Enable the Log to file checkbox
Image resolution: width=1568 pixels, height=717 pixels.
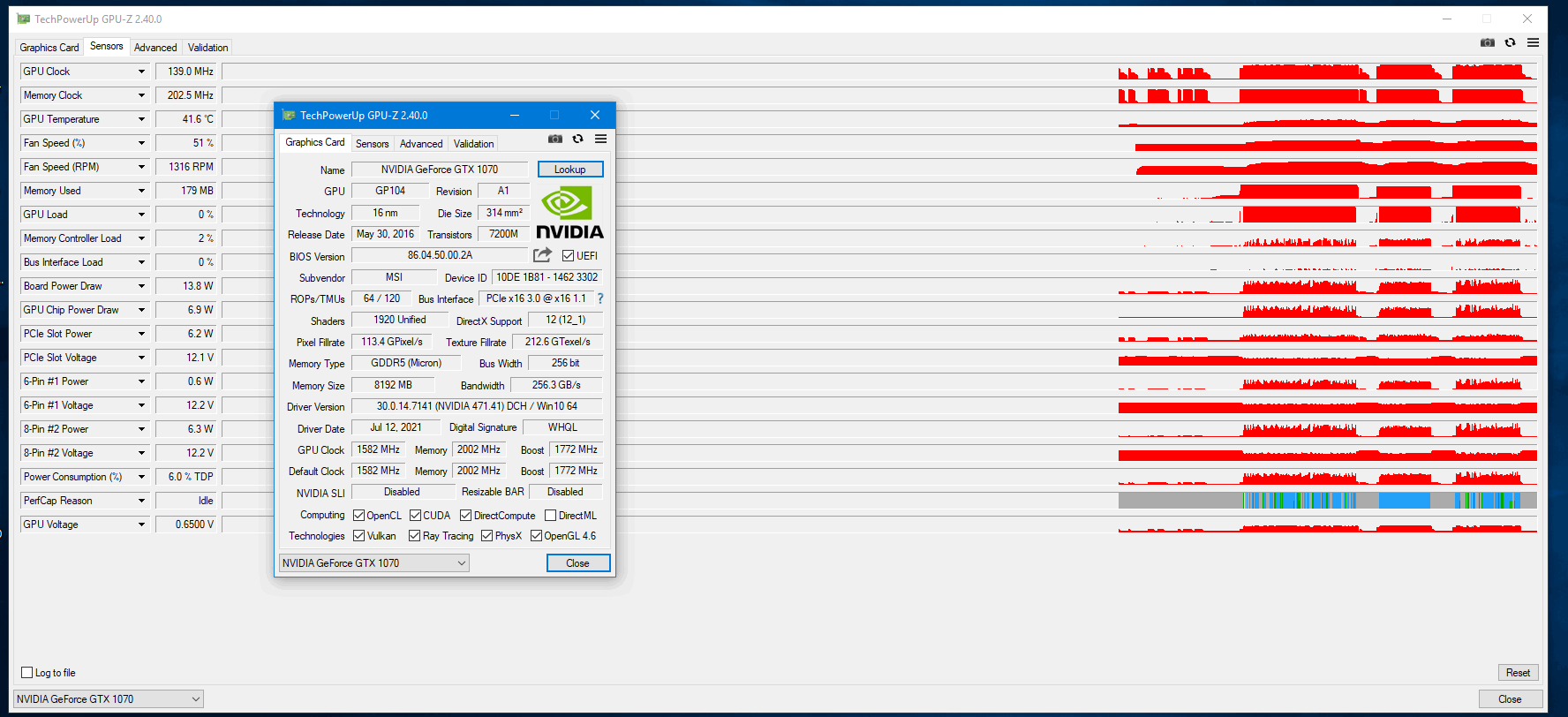(26, 673)
